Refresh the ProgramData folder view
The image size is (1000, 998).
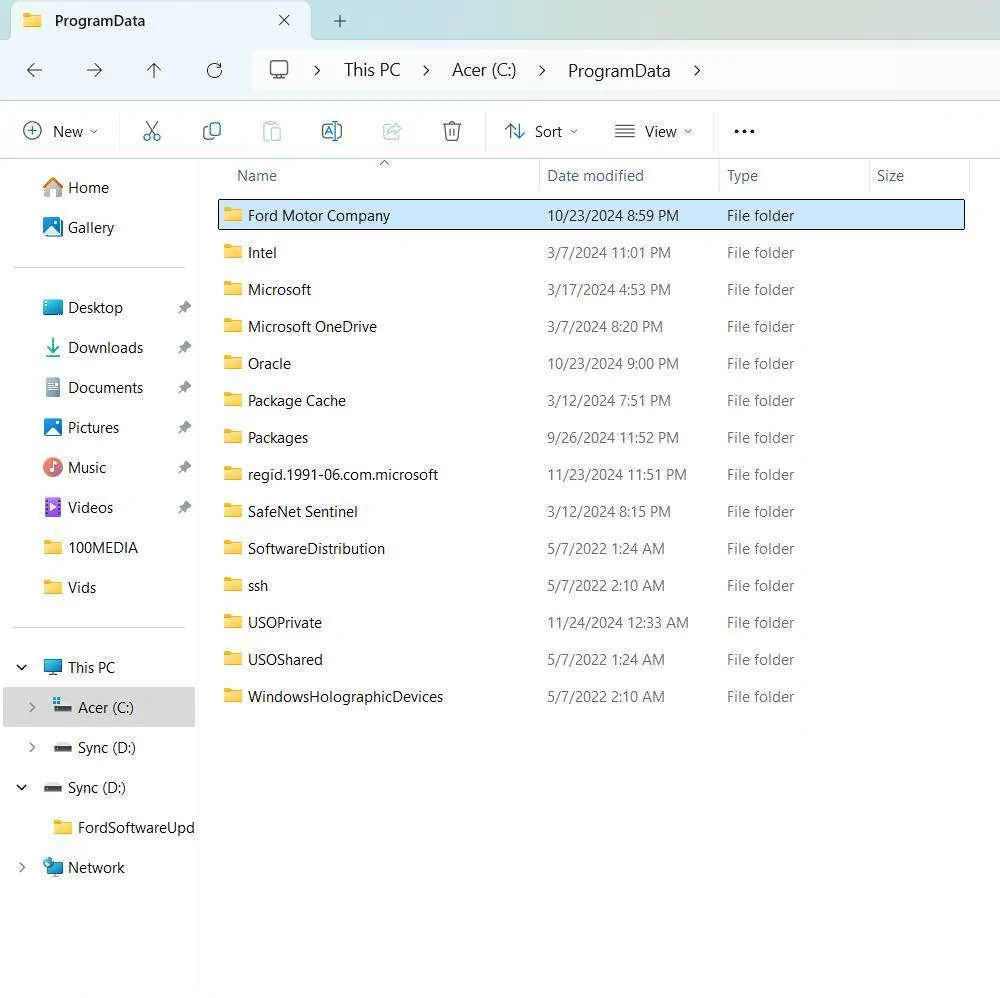pos(214,70)
